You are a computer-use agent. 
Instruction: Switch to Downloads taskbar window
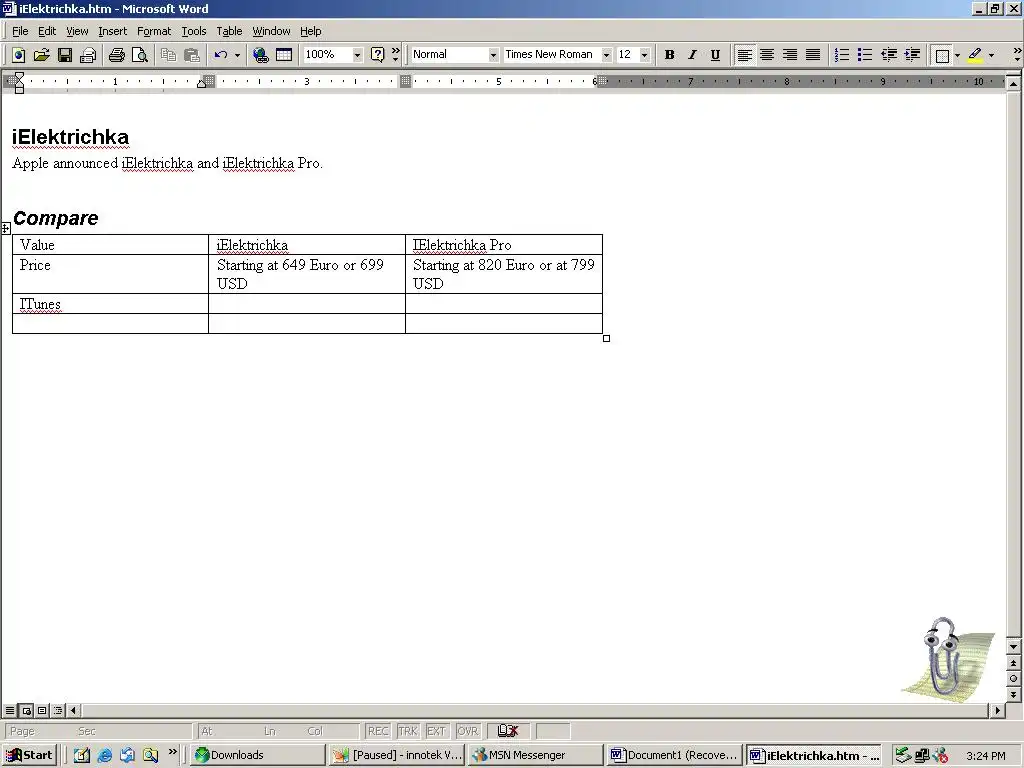tap(258, 755)
